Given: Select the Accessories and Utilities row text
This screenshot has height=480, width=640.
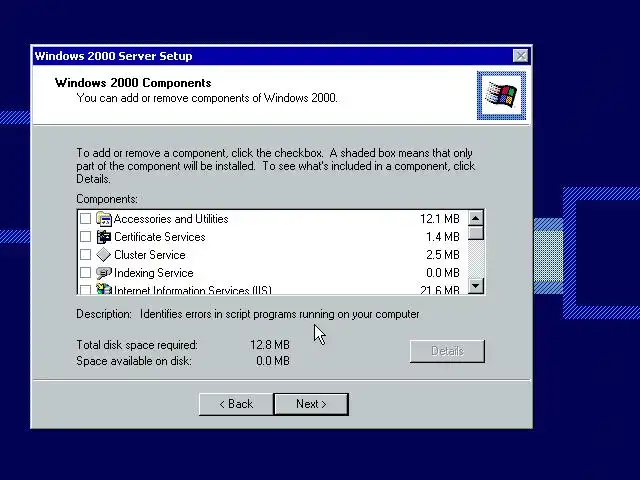Looking at the screenshot, I should (x=171, y=219).
